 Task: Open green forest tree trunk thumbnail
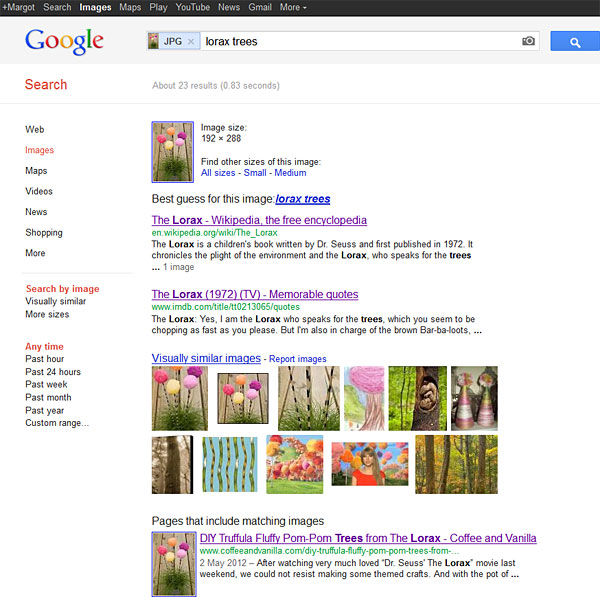point(417,398)
